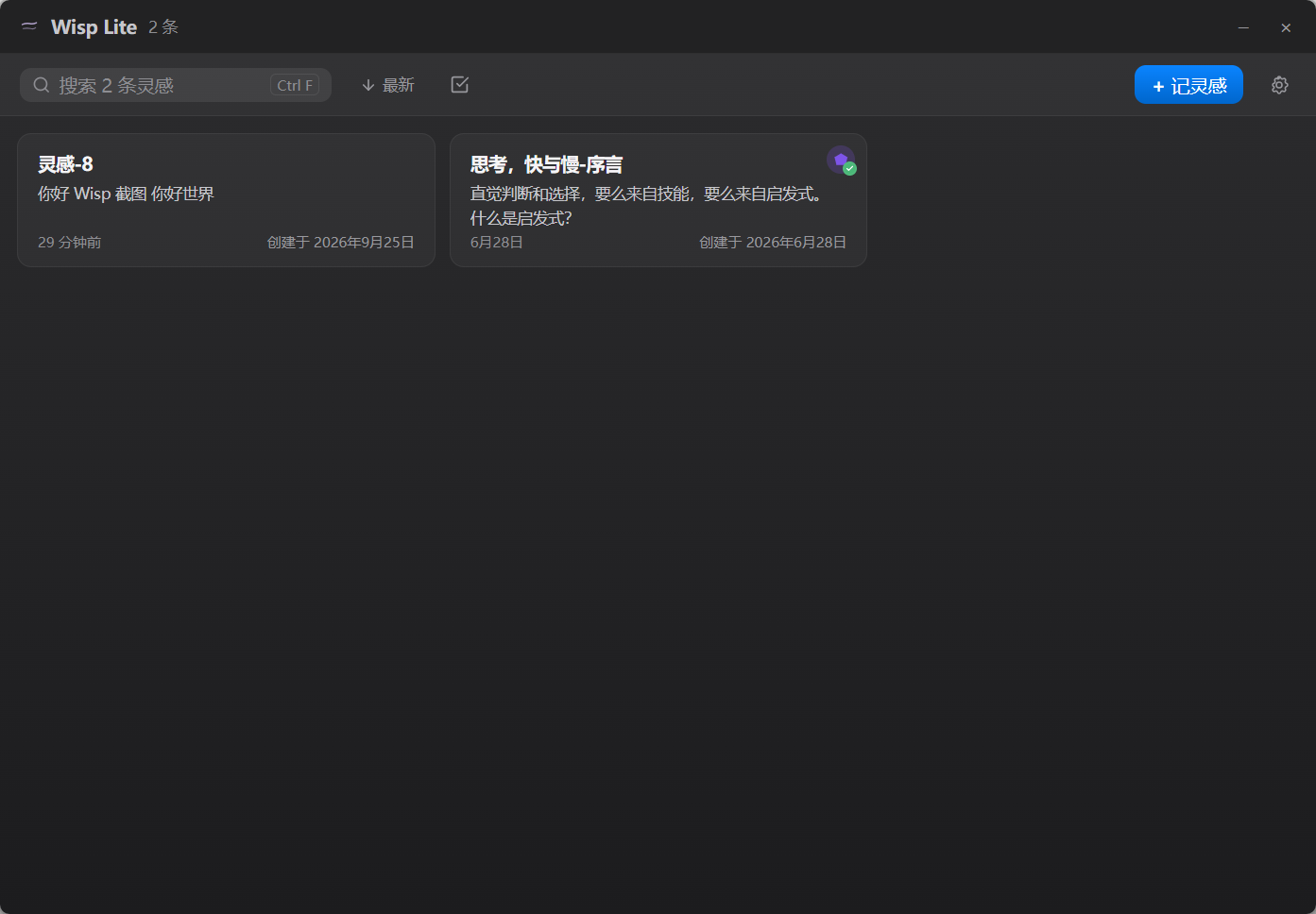Open the 灵感-8 note card
The width and height of the screenshot is (1316, 914).
(x=226, y=200)
